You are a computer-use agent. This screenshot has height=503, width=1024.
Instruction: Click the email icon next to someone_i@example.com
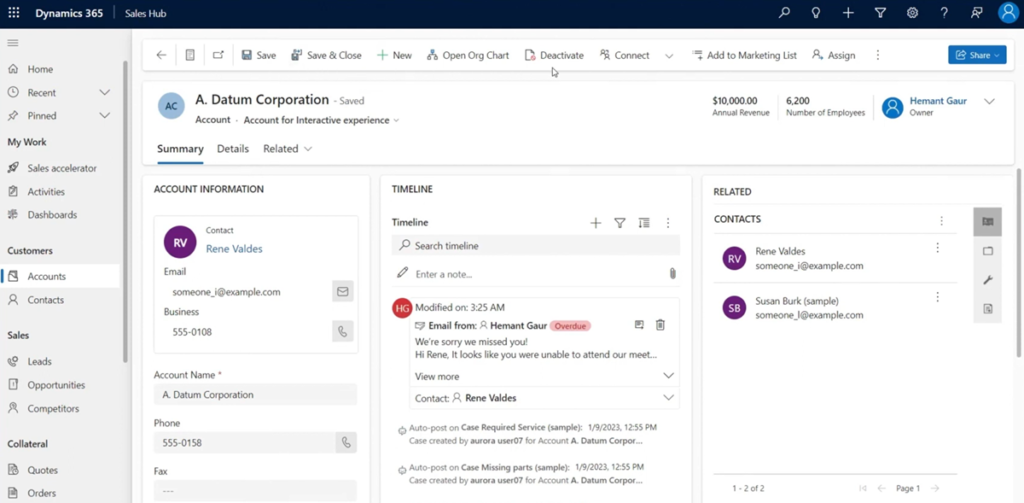coord(343,291)
